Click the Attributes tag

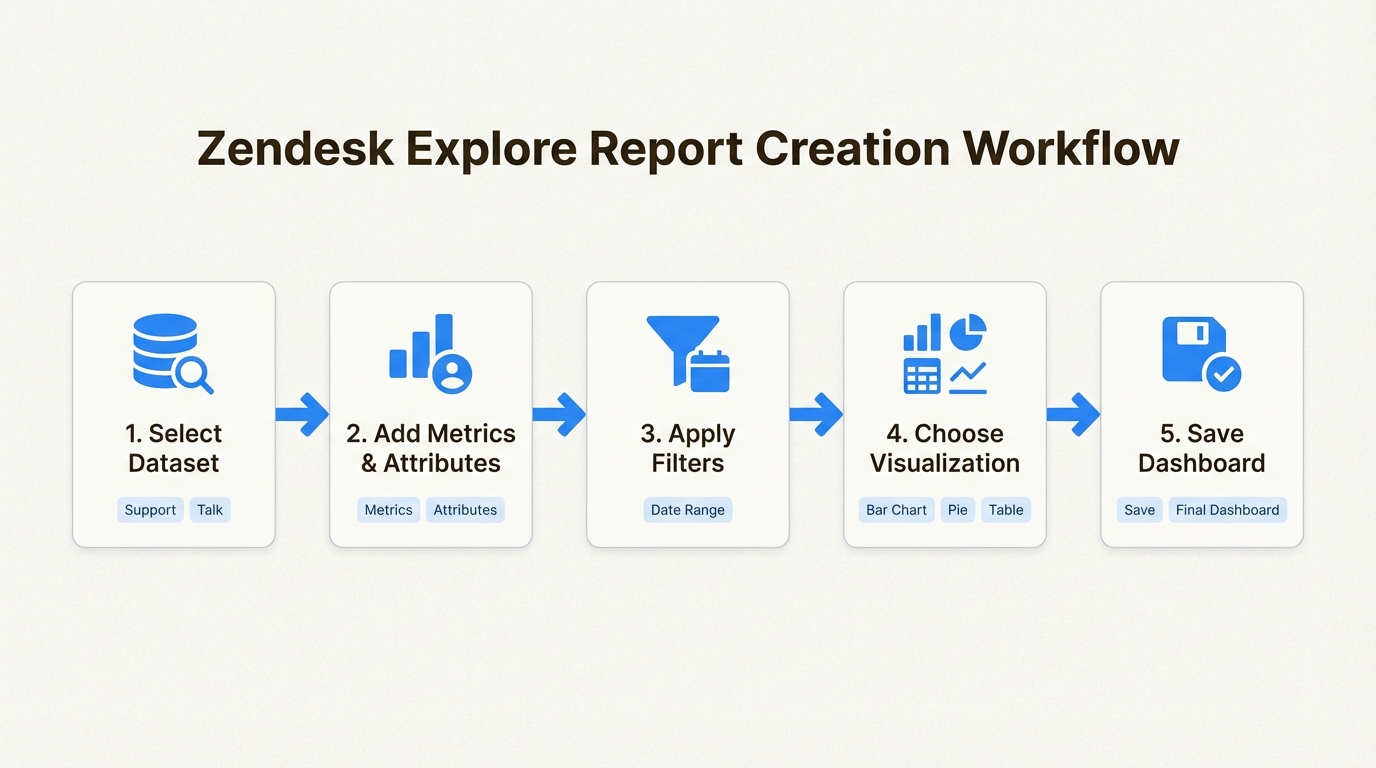[x=465, y=510]
